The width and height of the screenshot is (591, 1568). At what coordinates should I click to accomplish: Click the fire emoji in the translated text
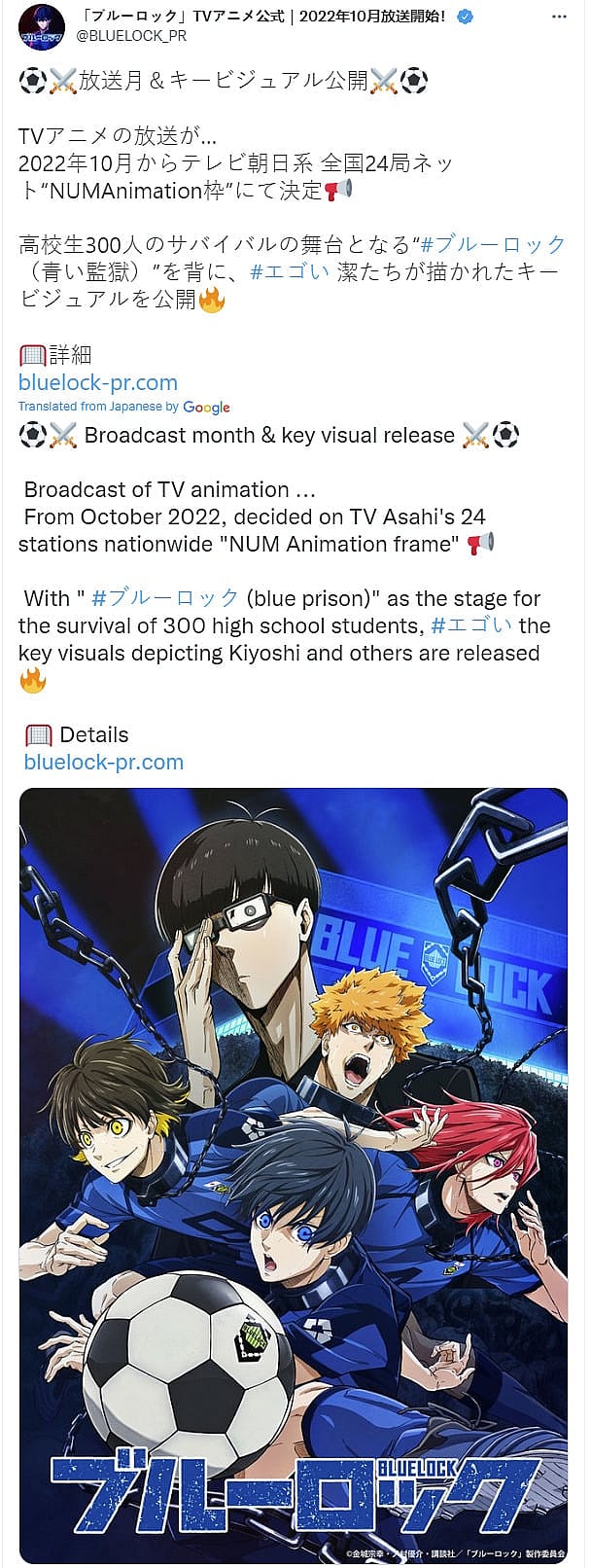pyautogui.click(x=33, y=679)
